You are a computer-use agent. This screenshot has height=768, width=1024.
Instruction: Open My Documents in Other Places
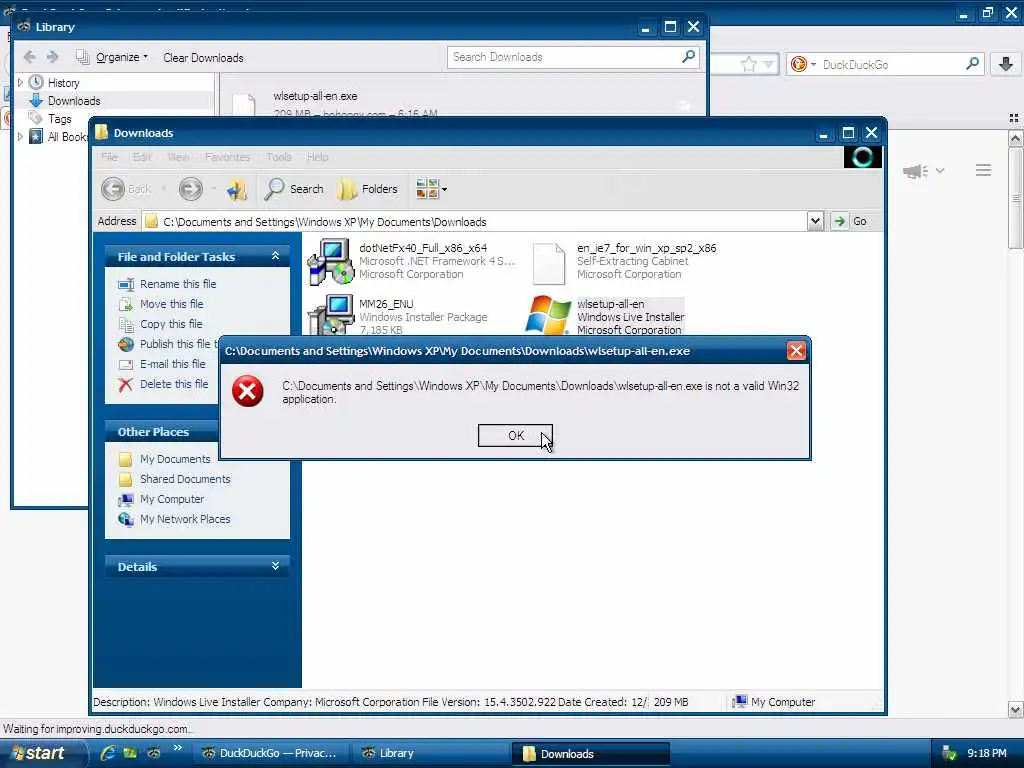(175, 459)
